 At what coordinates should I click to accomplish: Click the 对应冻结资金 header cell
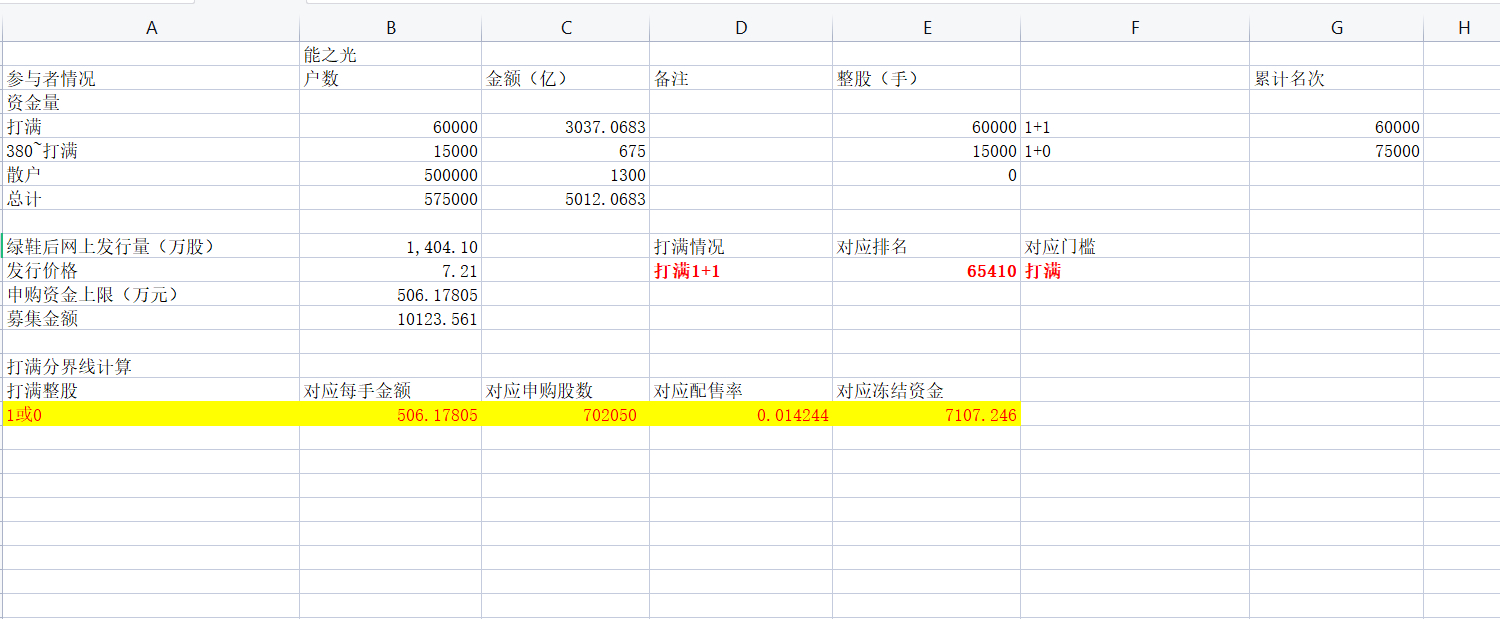click(927, 391)
